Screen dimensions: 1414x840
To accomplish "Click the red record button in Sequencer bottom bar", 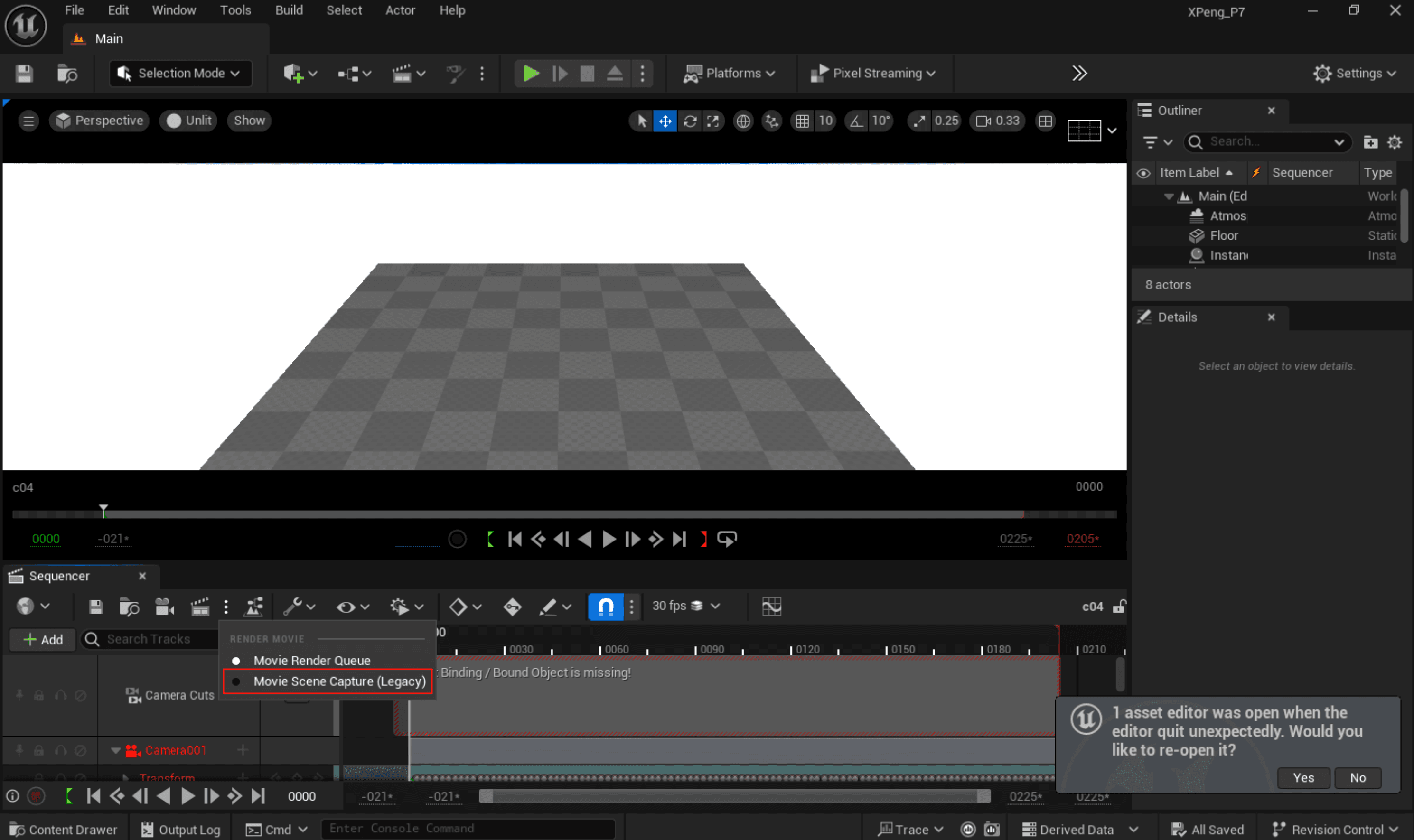I will 36,796.
